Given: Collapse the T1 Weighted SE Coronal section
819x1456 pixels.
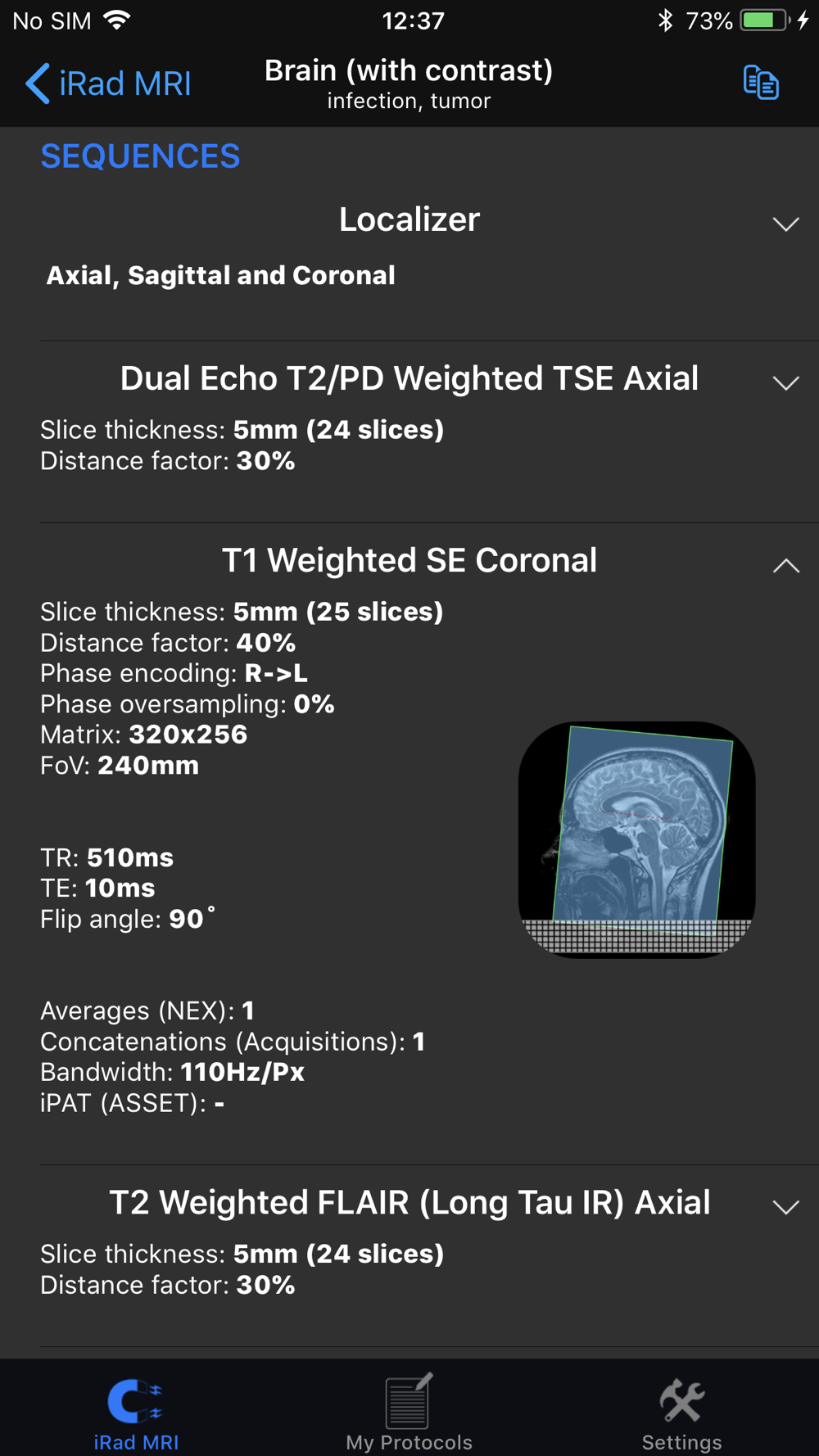Looking at the screenshot, I should click(786, 565).
